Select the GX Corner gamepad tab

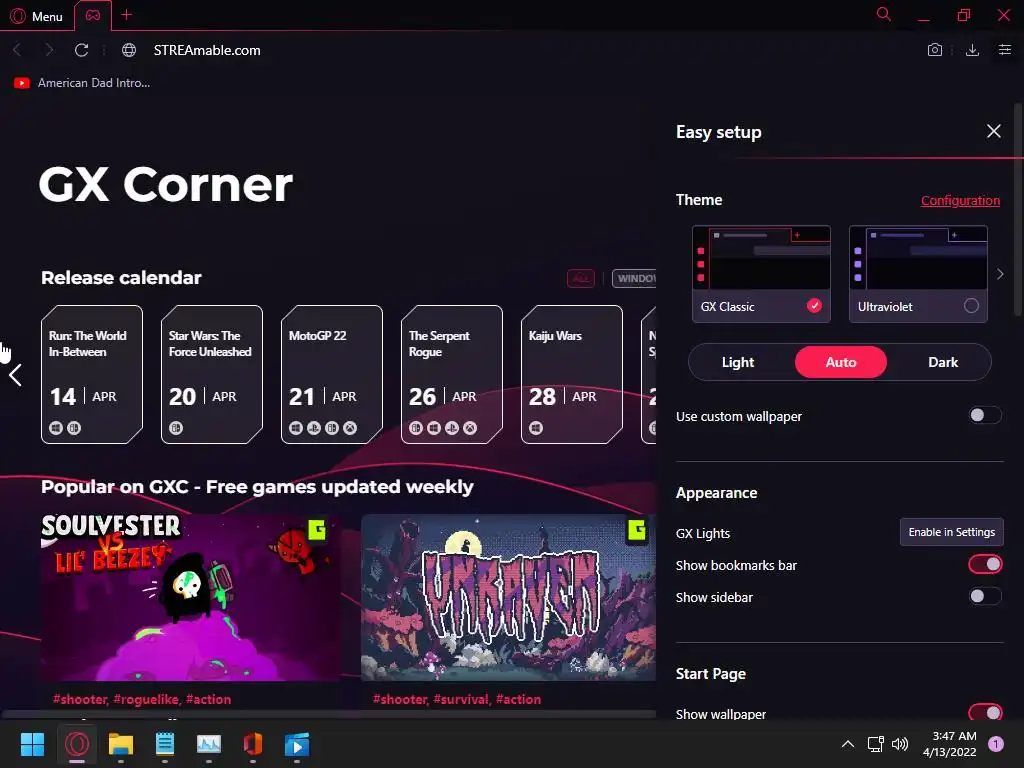93,15
